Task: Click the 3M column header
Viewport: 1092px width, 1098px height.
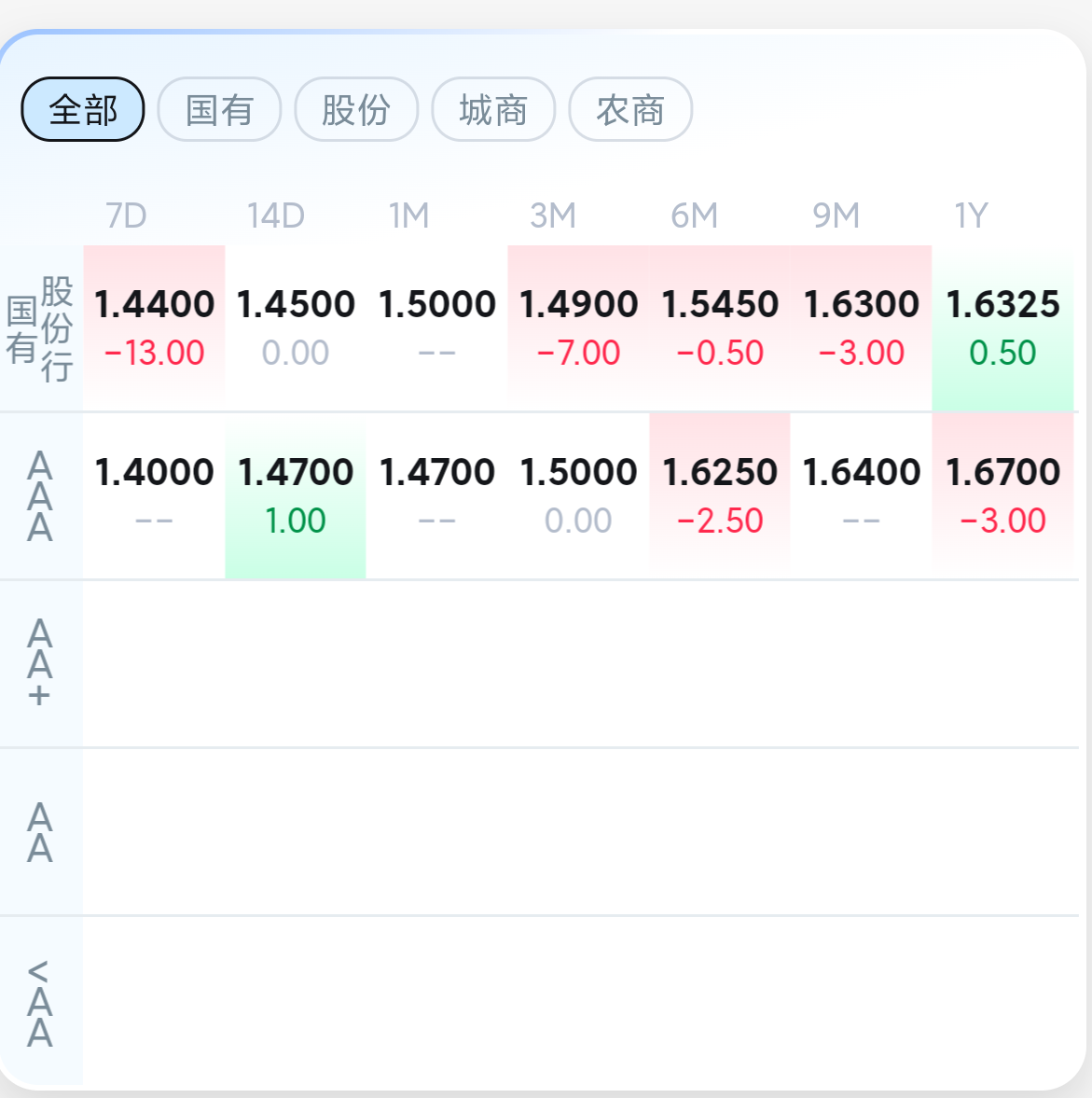Action: [x=553, y=215]
